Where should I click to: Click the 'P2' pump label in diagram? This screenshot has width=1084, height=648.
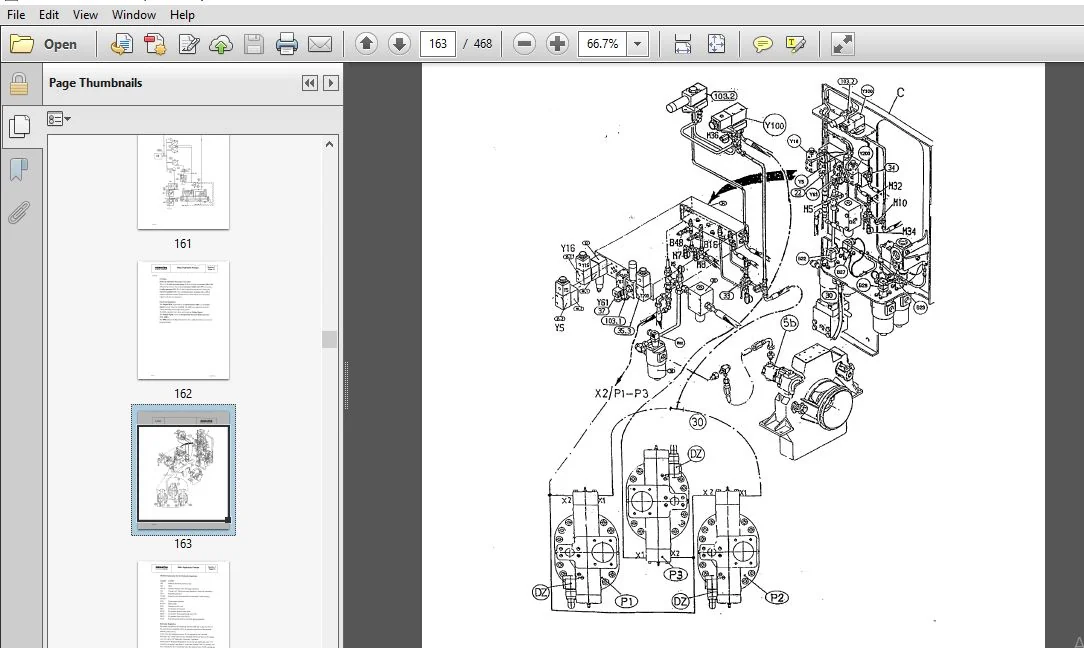(776, 598)
